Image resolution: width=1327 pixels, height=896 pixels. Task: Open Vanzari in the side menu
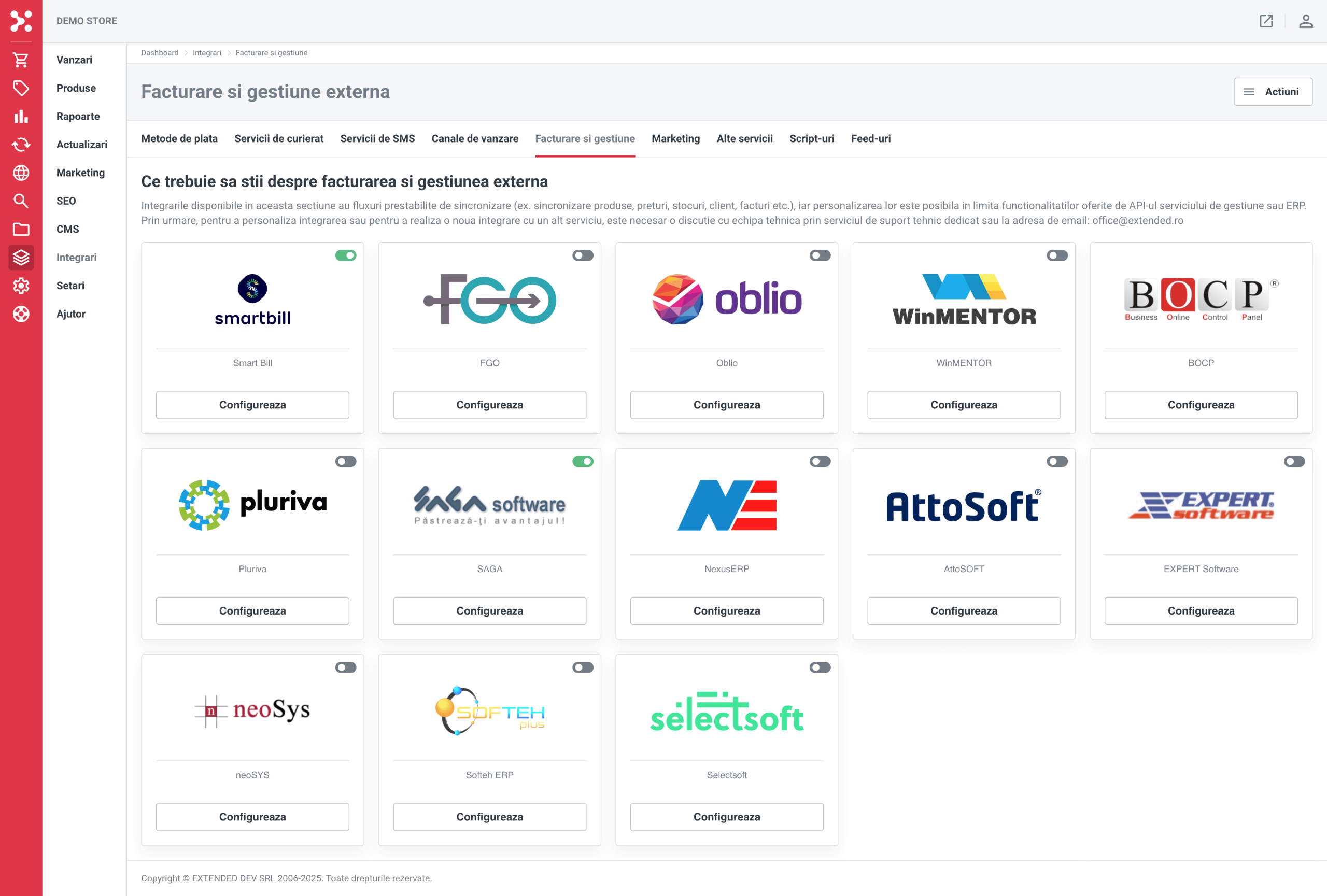point(74,60)
